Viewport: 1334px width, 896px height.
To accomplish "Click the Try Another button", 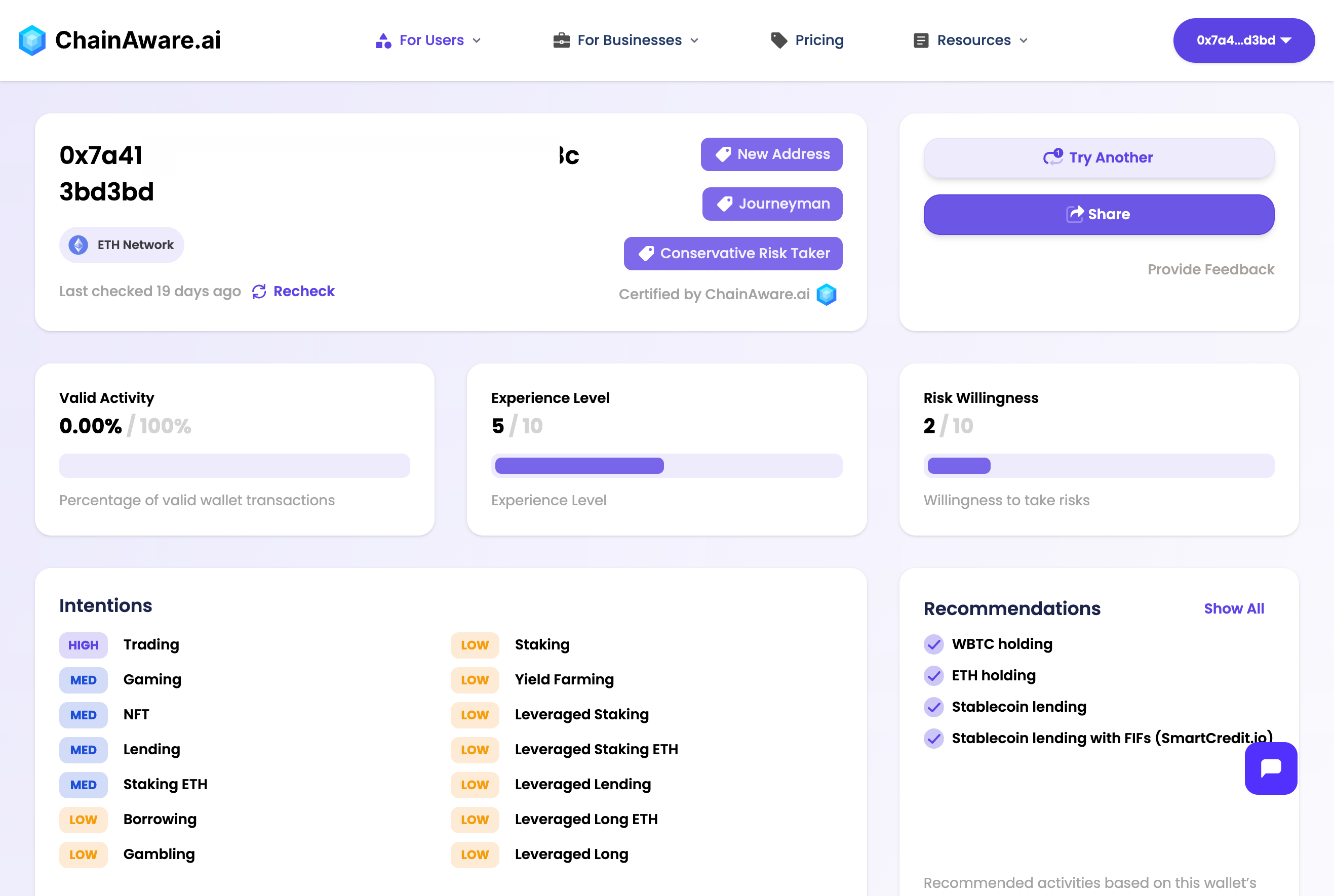I will tap(1098, 158).
